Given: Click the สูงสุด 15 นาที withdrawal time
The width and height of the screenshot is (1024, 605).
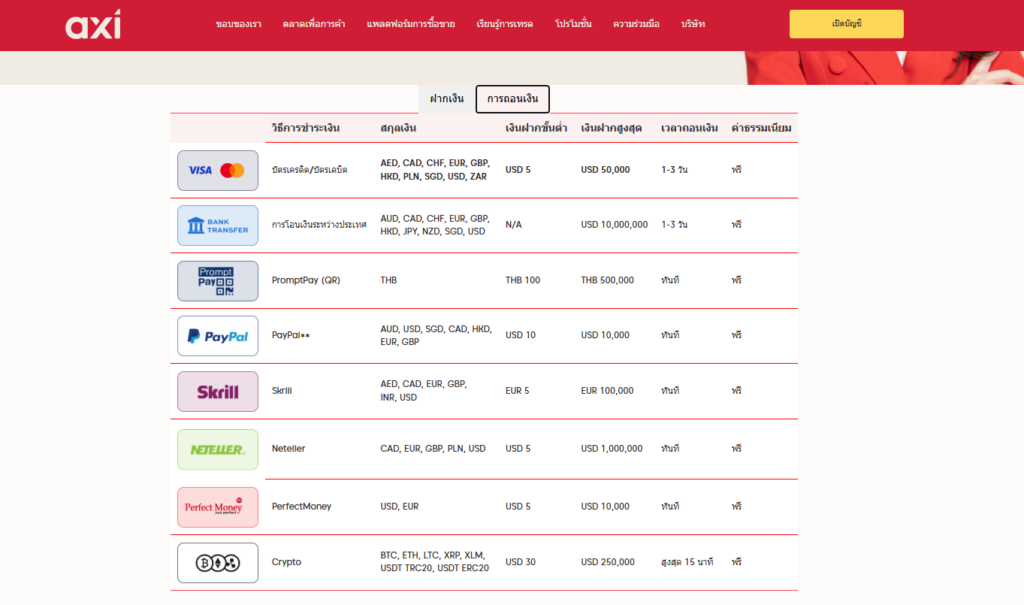Looking at the screenshot, I should 687,562.
